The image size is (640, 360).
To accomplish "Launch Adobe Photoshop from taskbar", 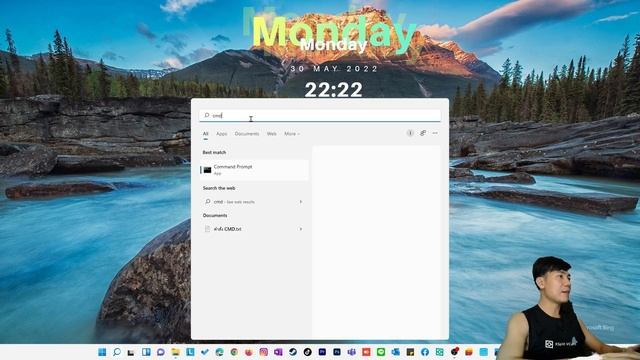I will click(x=337, y=352).
